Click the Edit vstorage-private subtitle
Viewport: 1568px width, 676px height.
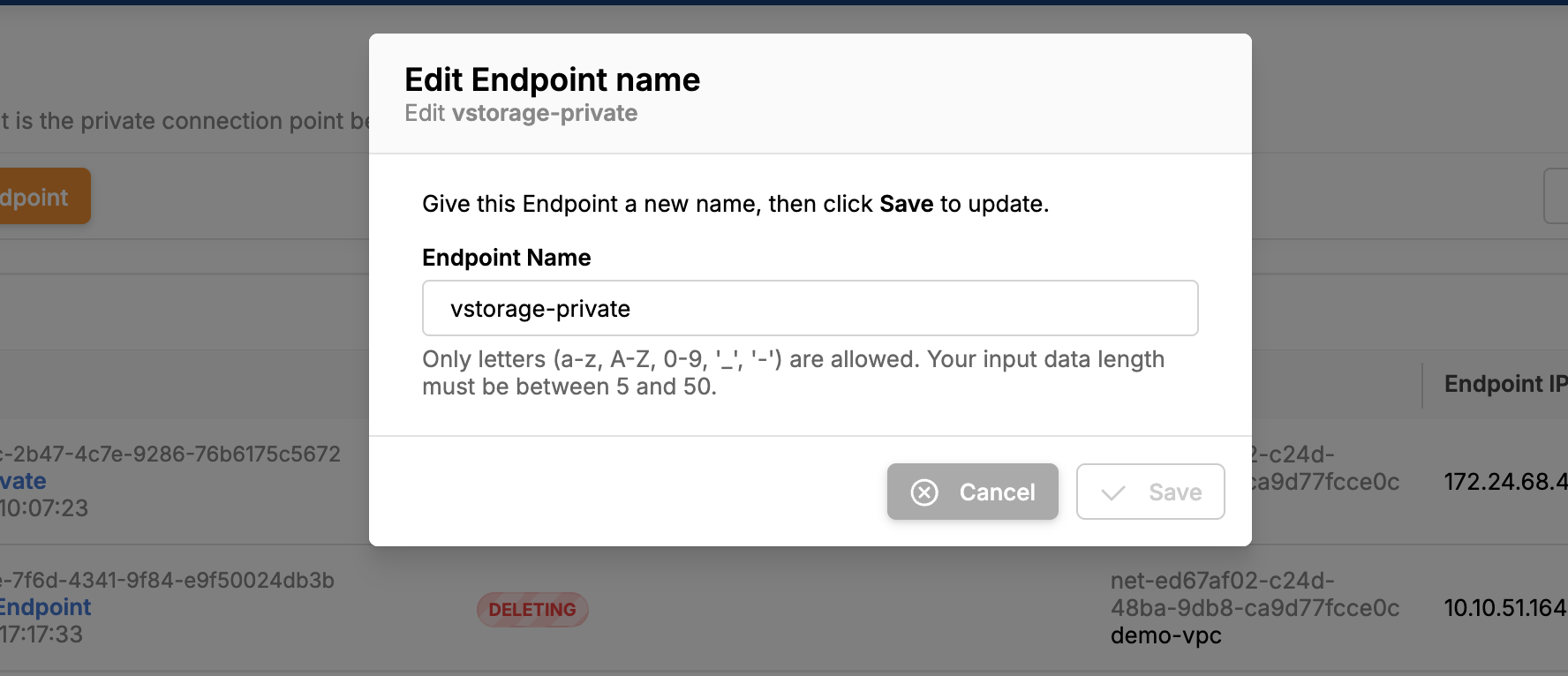521,113
